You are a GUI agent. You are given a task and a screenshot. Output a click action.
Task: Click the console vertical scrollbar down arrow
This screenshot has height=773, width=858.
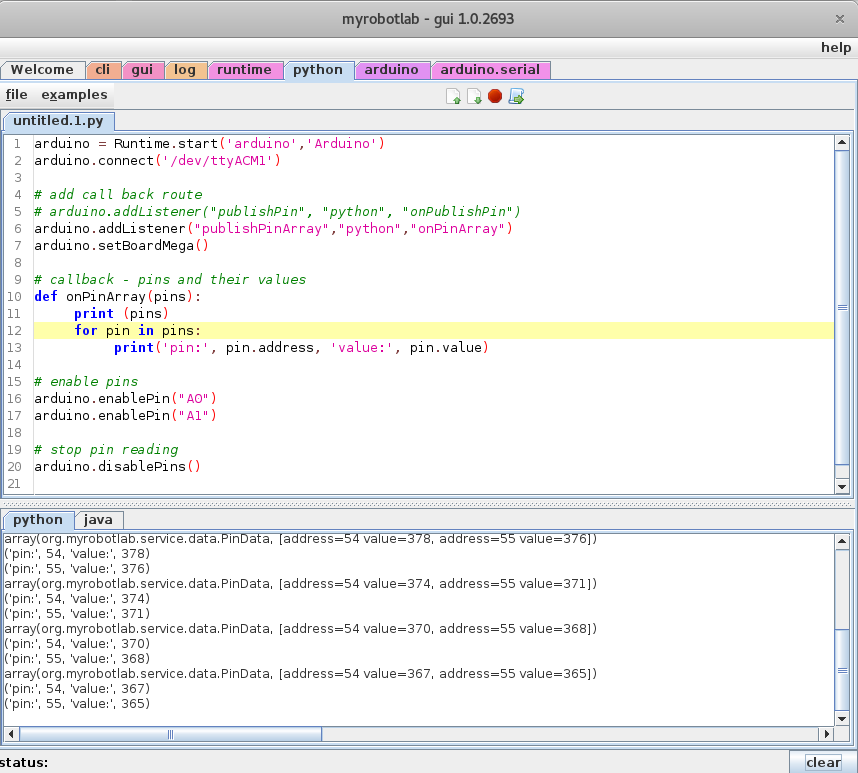(x=842, y=719)
